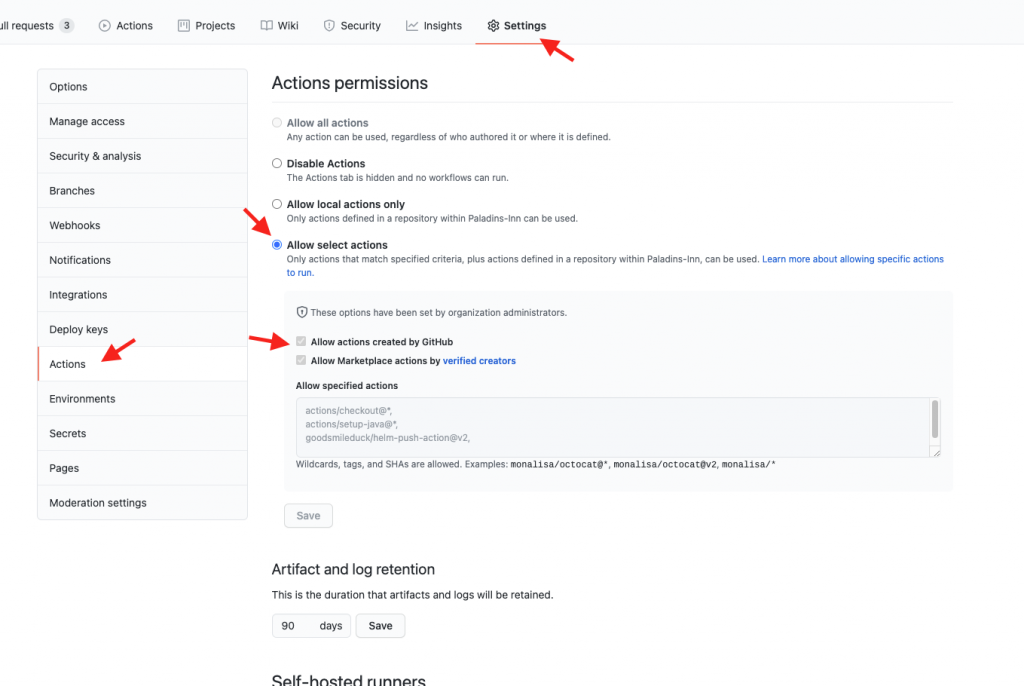Open Security & analysis settings
The height and width of the screenshot is (686, 1024).
coord(142,155)
